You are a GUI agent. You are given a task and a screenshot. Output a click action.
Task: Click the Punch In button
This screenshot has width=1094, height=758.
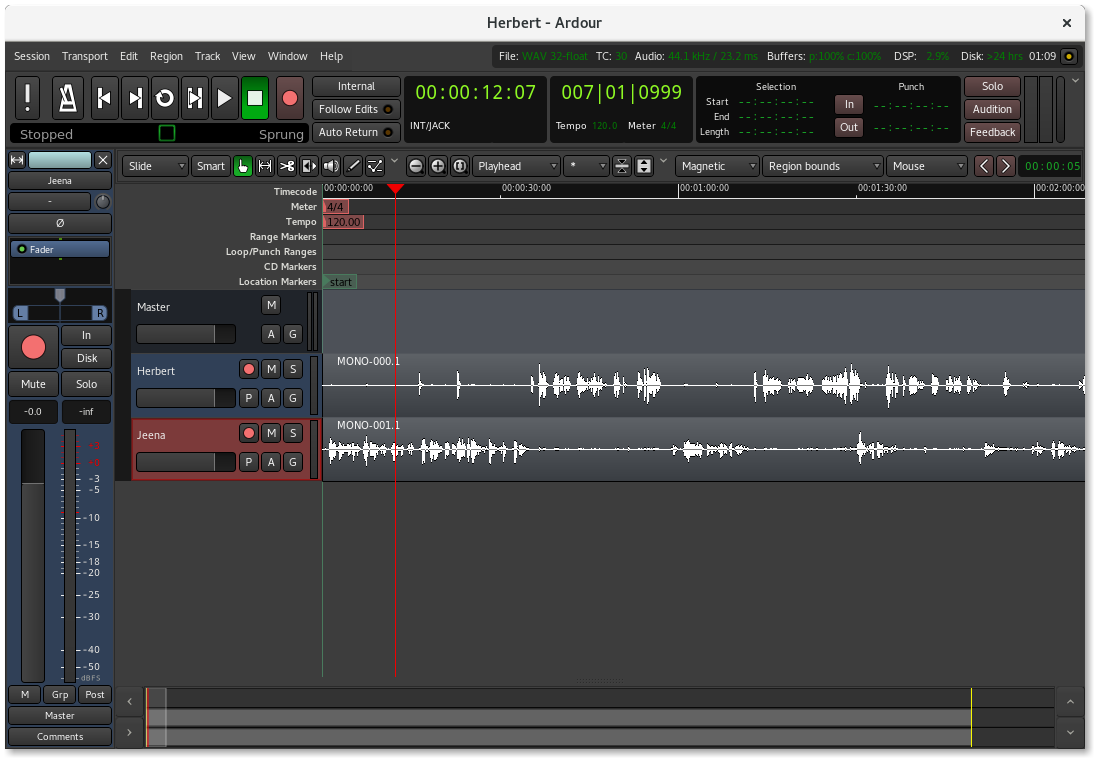[x=849, y=104]
